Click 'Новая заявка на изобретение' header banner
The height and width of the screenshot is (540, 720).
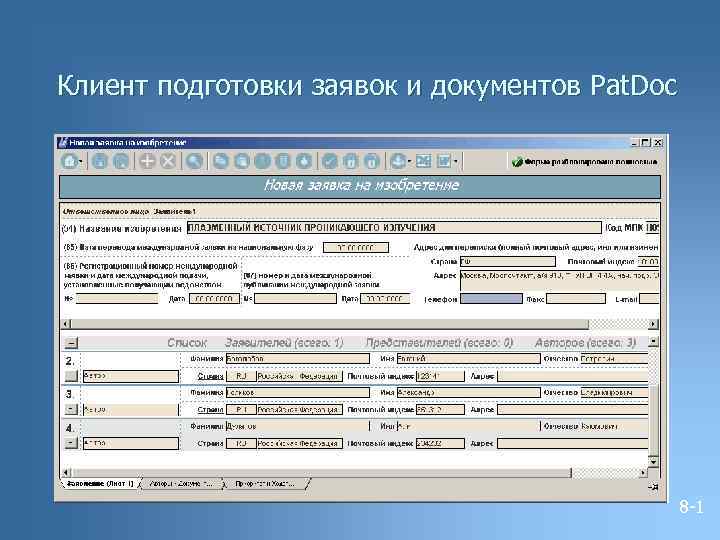pyautogui.click(x=360, y=186)
